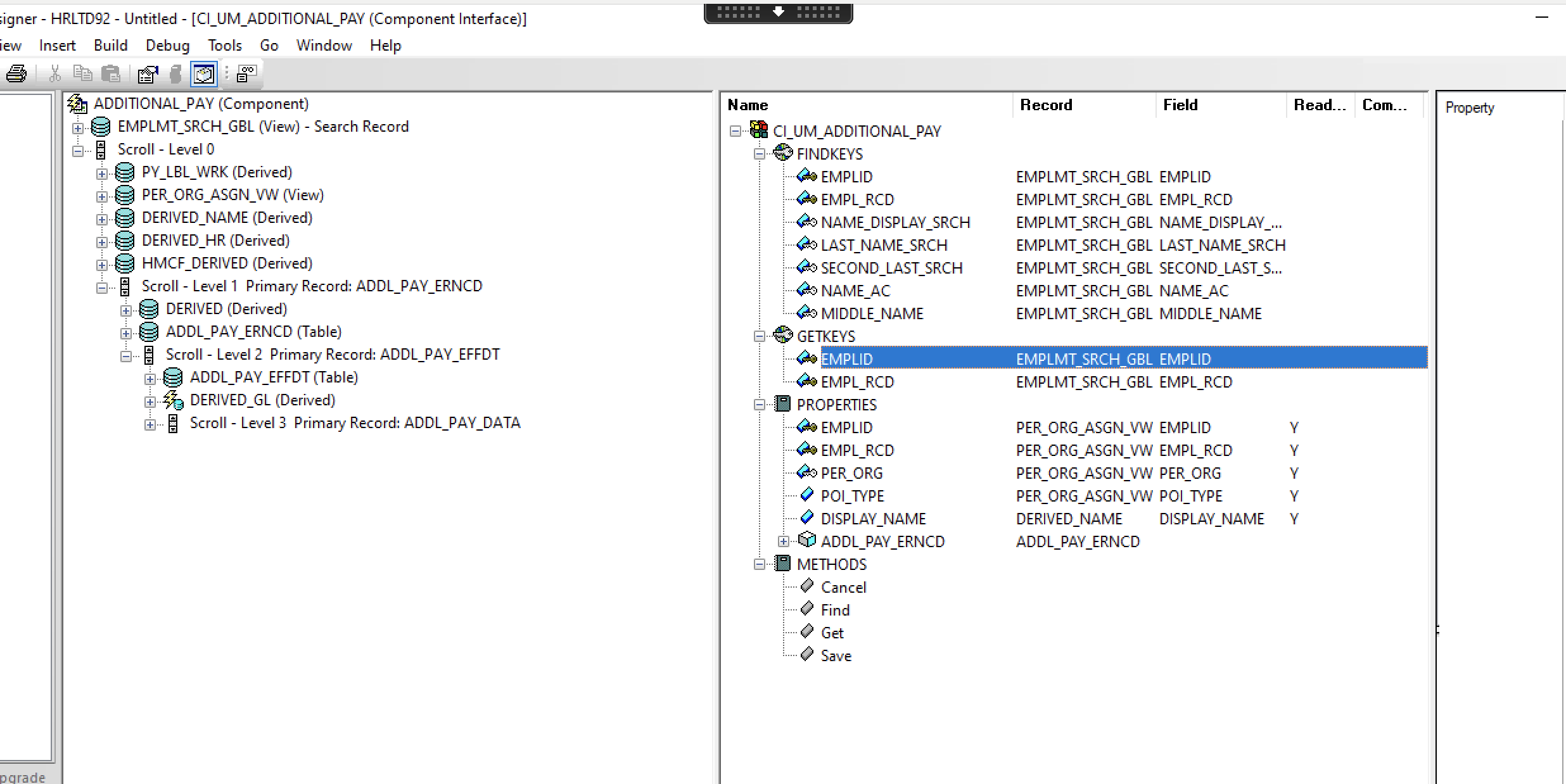Collapse the METHODS tree node

point(759,564)
